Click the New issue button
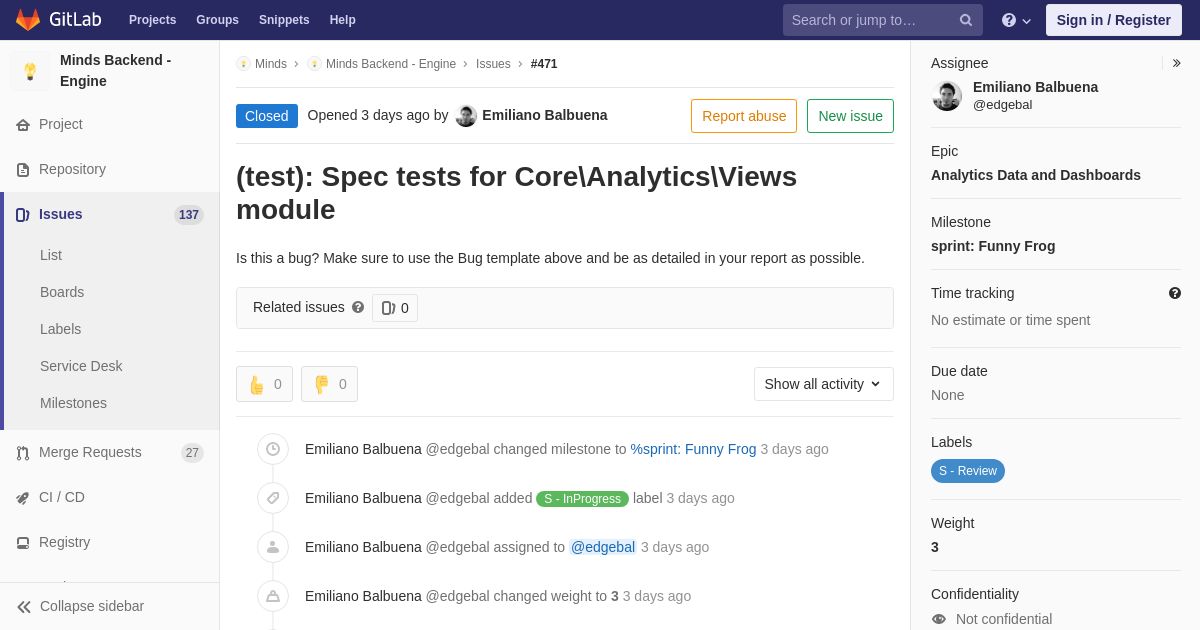The height and width of the screenshot is (630, 1200). [x=850, y=116]
